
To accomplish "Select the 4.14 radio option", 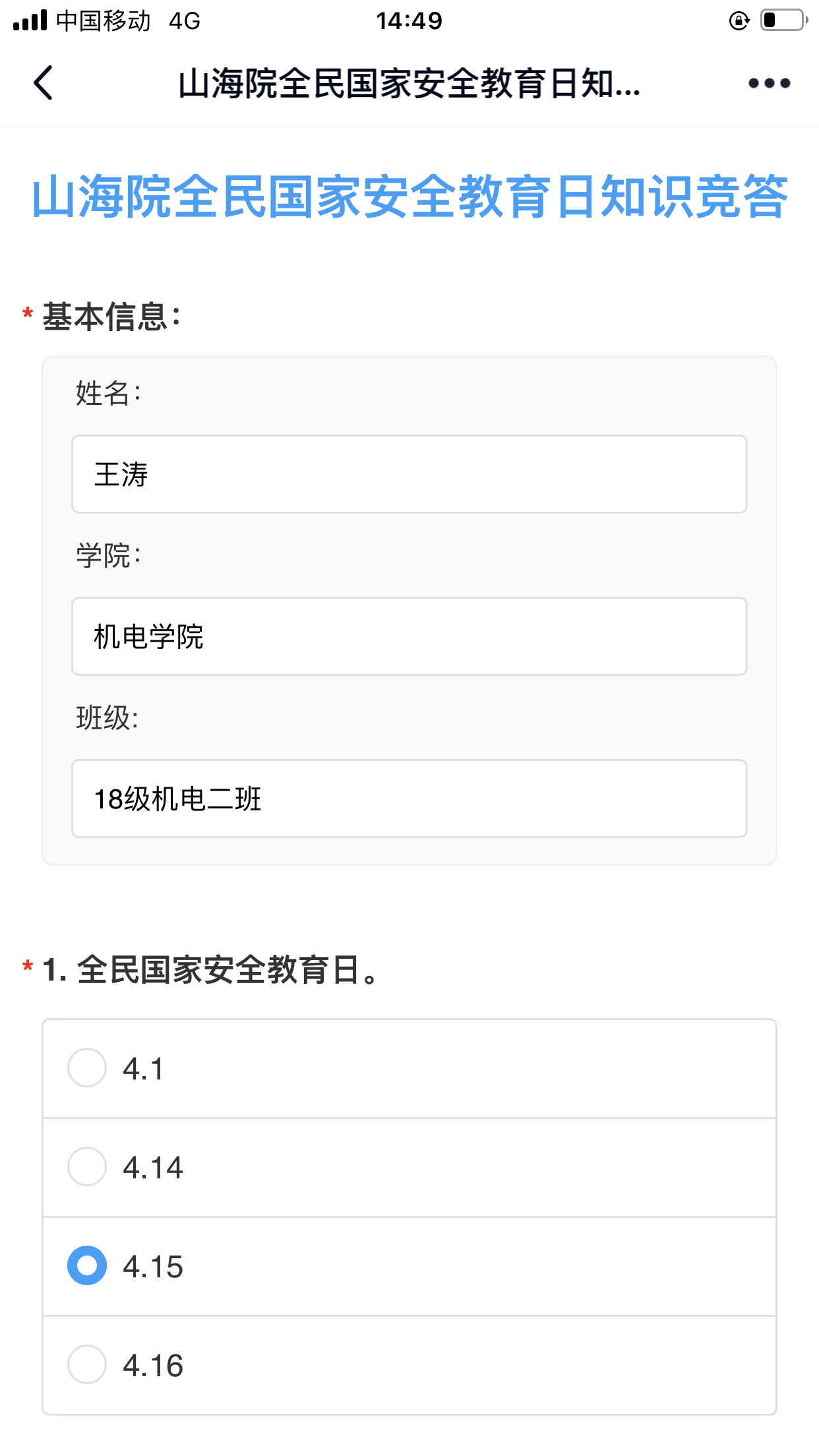I will pos(87,1167).
